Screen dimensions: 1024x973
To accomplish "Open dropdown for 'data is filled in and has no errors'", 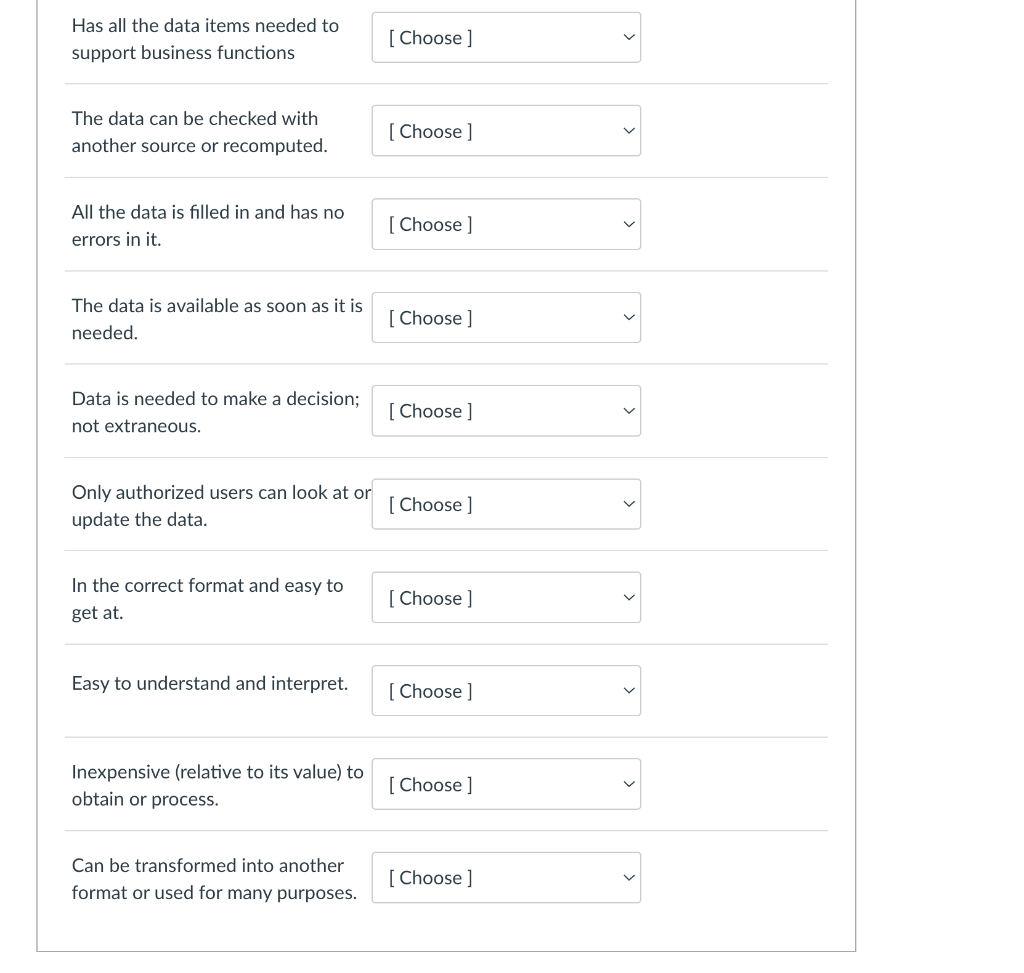I will click(506, 224).
